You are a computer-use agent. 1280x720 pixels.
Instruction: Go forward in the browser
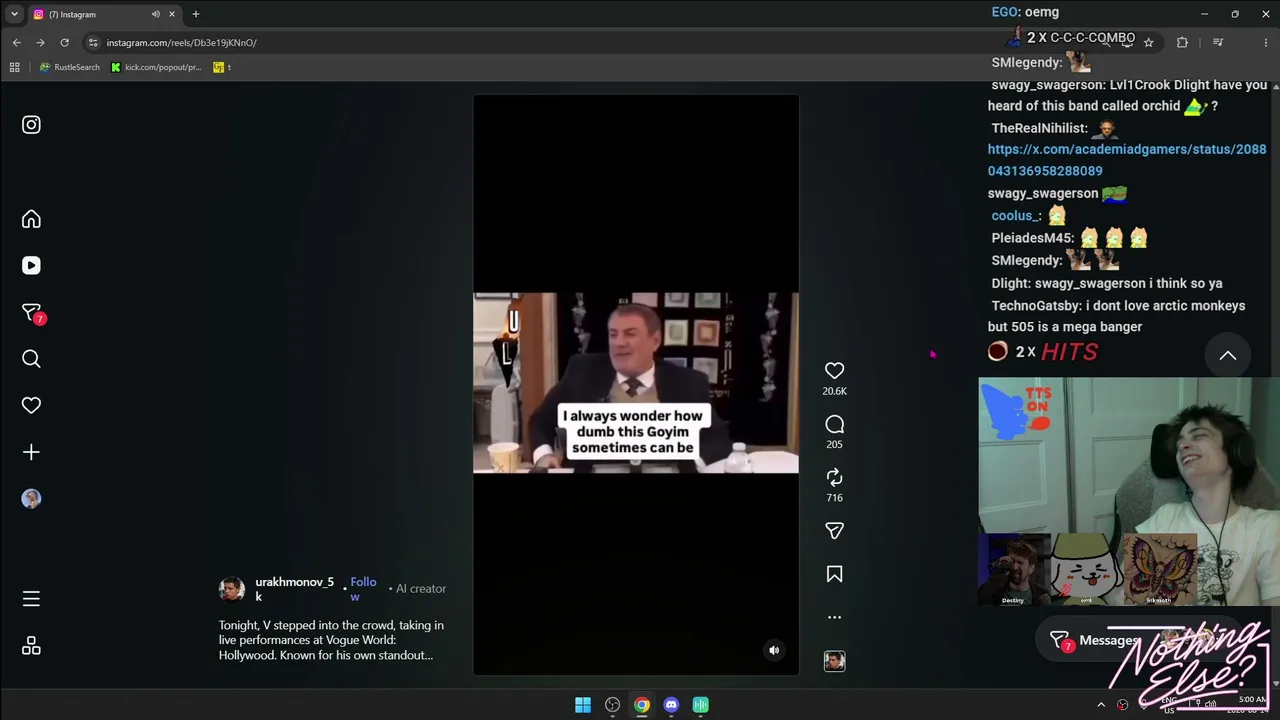[40, 42]
